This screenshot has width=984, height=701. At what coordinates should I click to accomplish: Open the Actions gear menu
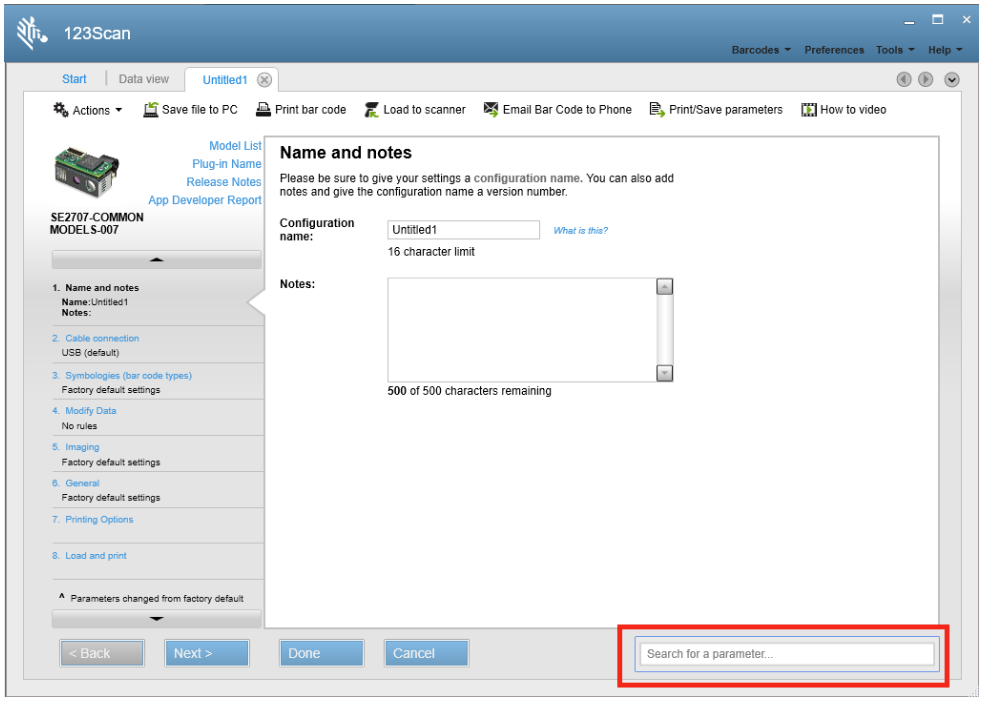coord(88,110)
